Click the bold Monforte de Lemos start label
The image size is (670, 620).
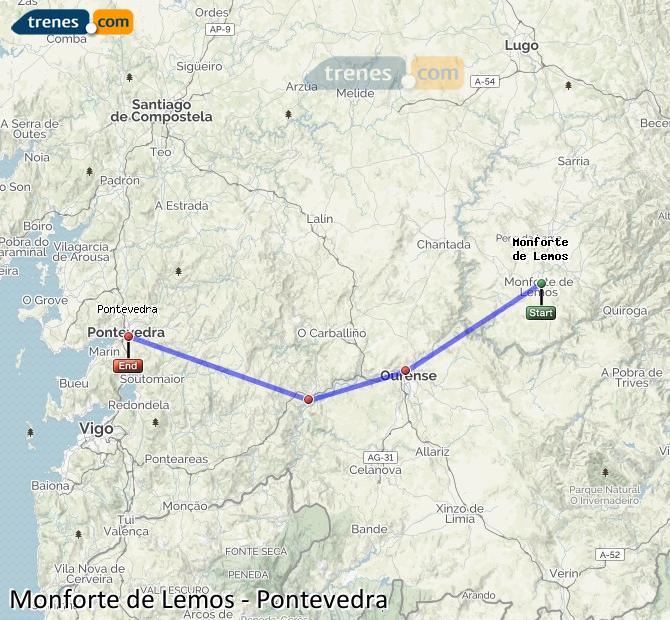tap(540, 249)
